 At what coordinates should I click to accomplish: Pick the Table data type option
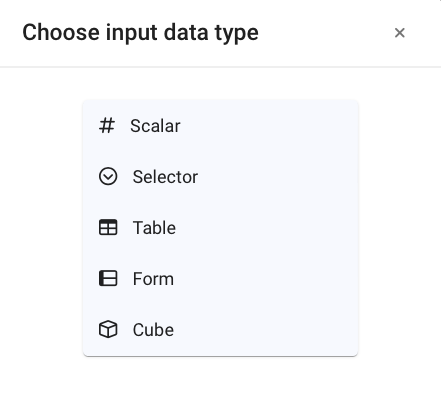coord(220,228)
